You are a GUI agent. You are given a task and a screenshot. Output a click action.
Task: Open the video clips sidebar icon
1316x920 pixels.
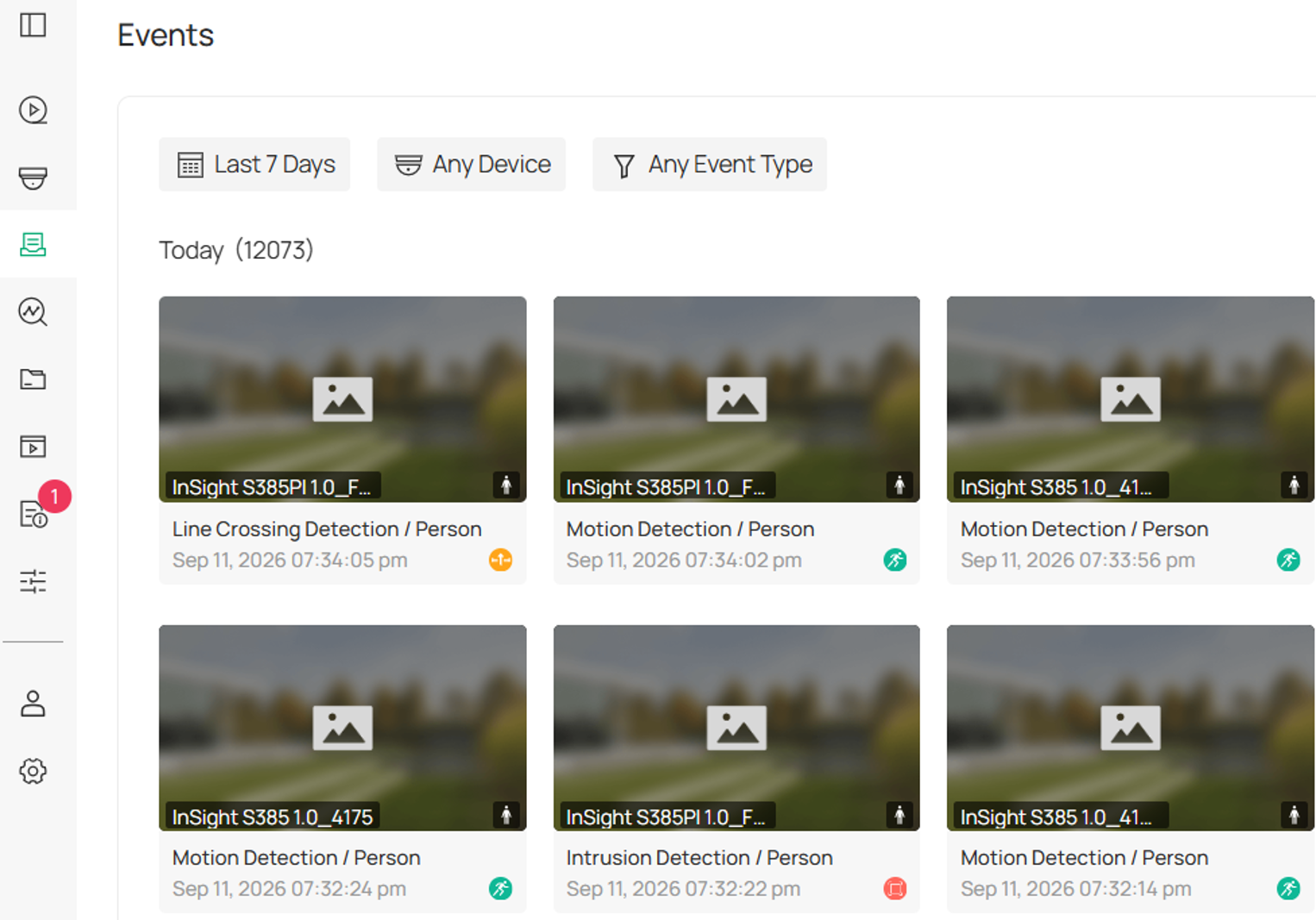33,447
